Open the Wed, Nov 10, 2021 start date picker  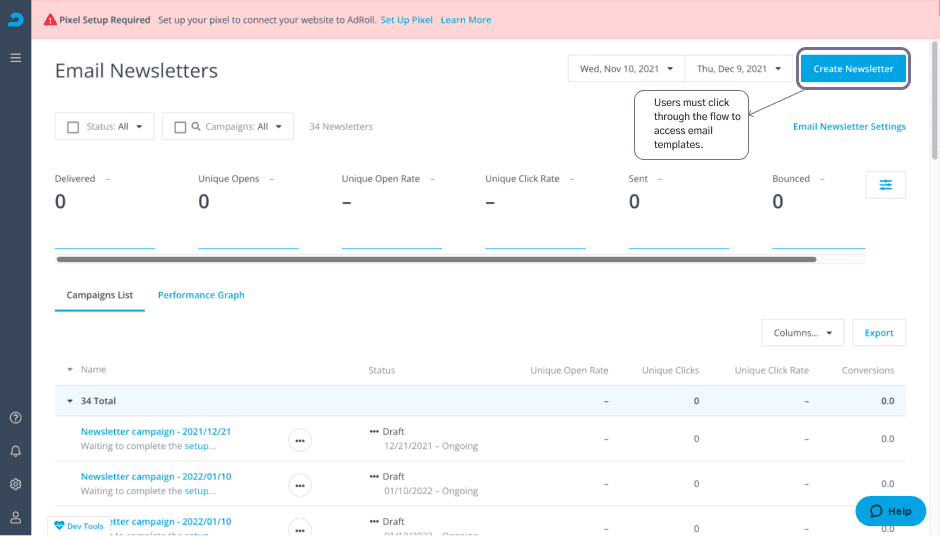[x=626, y=69]
